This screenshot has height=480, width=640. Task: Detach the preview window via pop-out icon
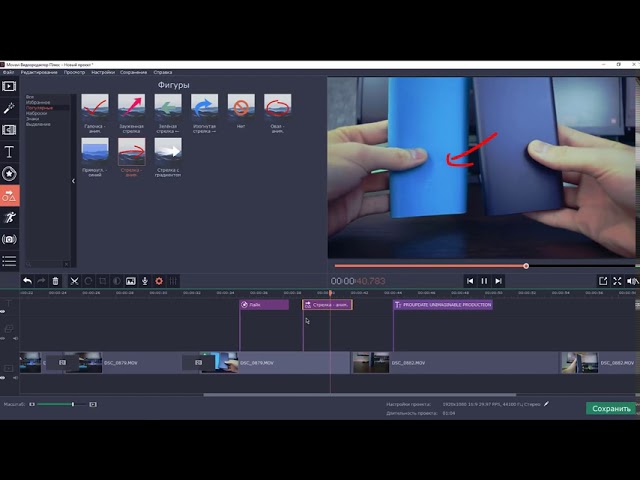[603, 281]
